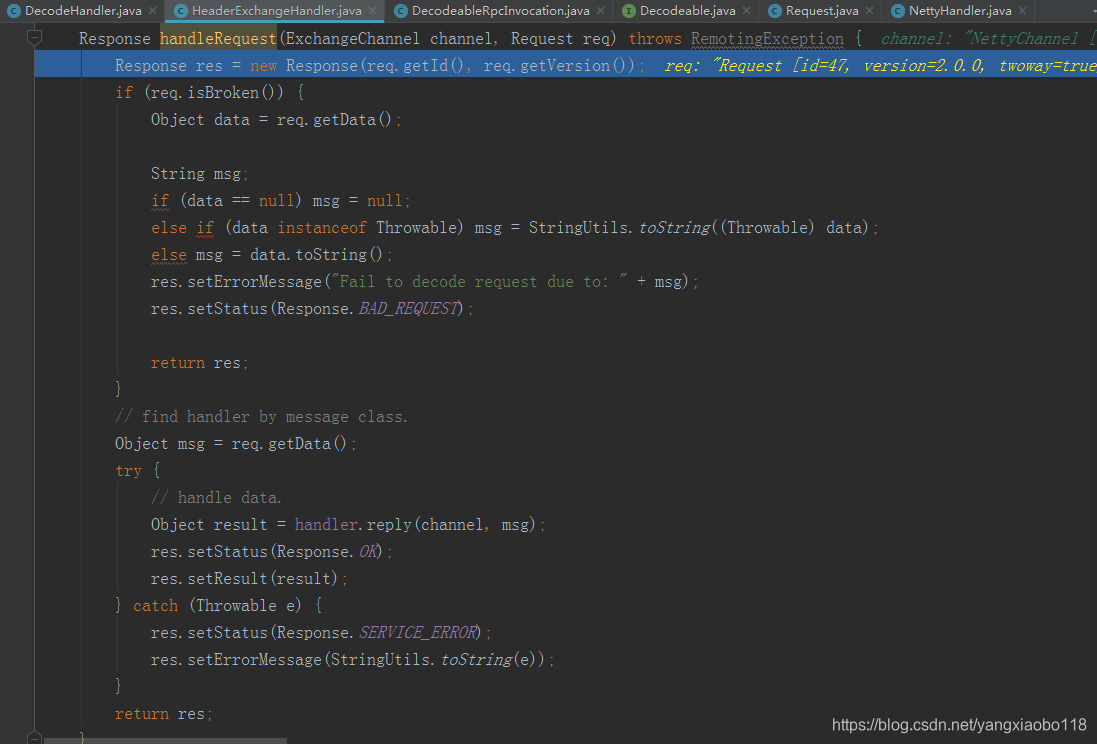Close the DecodeableRpcInvocation.java tab
Viewport: 1097px width, 744px height.
tap(600, 10)
